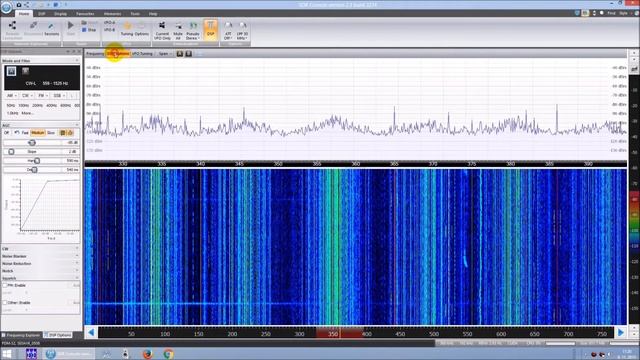Click the first dark square icon after Span
Screen dimensions: 640x360
click(x=180, y=53)
